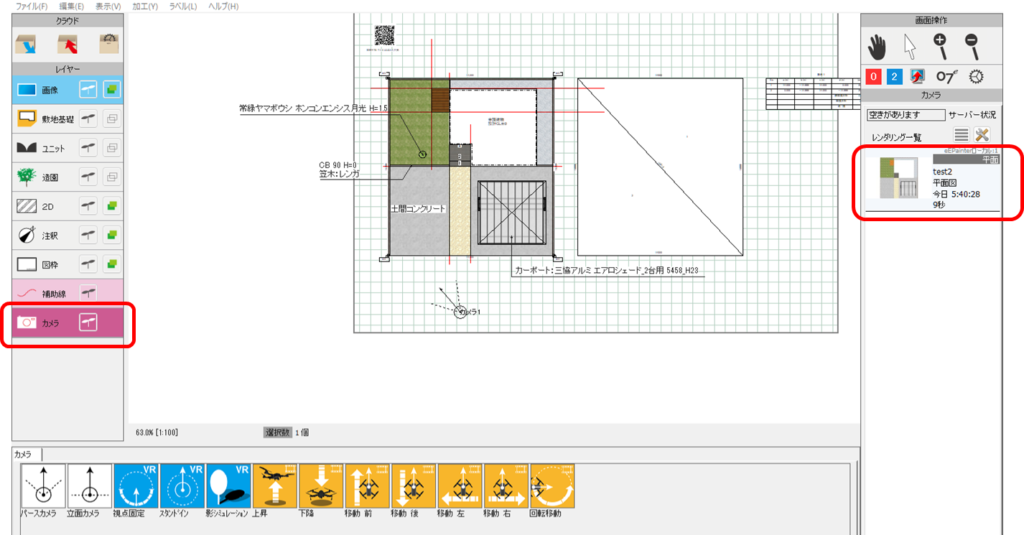Viewport: 1024px width, 535px height.
Task: Click the 上昇 drone ascend icon
Action: [x=275, y=487]
